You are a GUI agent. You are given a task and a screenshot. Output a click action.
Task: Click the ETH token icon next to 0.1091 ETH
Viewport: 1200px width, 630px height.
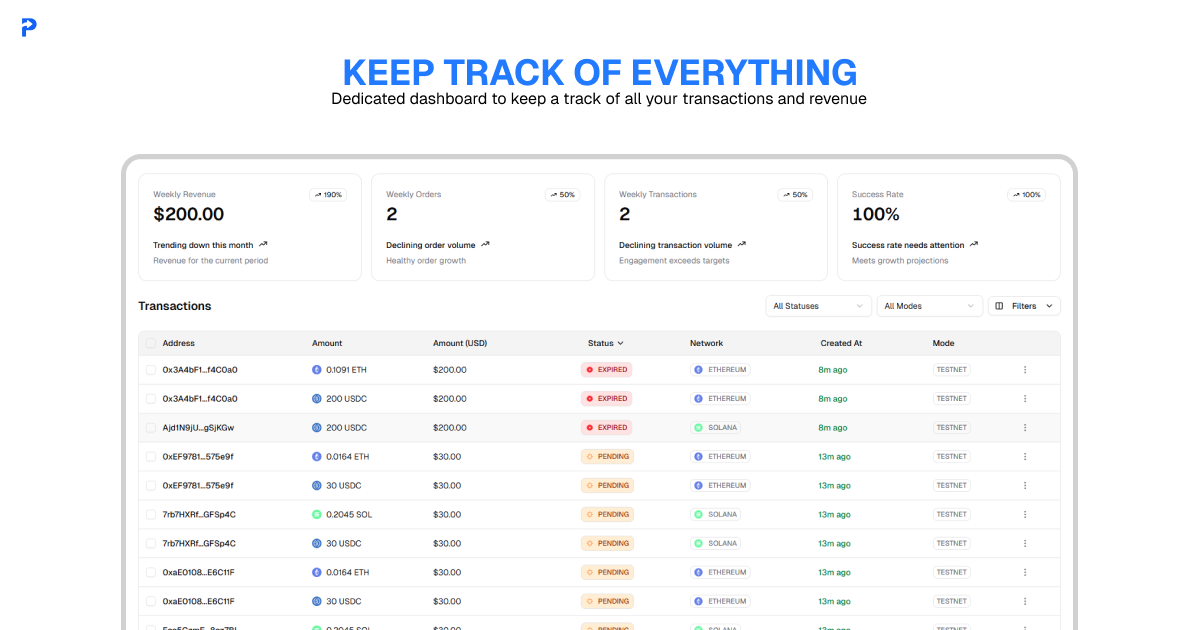coord(317,370)
